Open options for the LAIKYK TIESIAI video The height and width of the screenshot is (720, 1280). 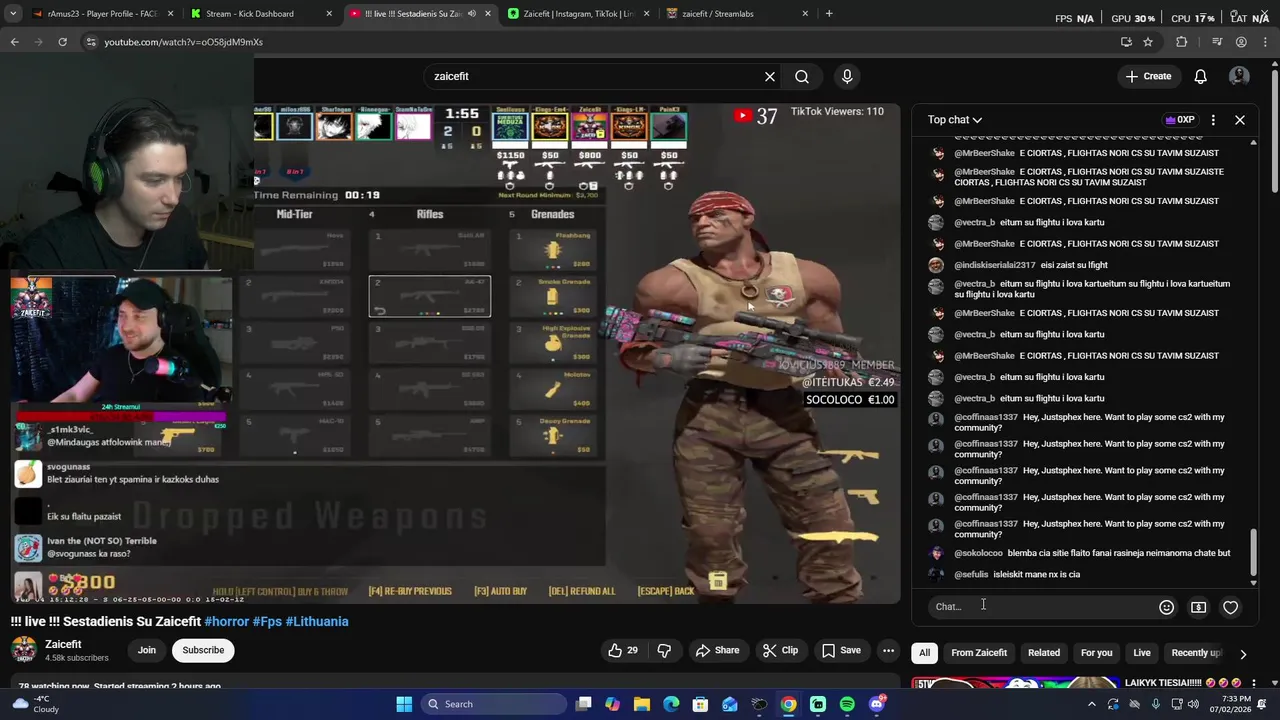coord(1254,684)
